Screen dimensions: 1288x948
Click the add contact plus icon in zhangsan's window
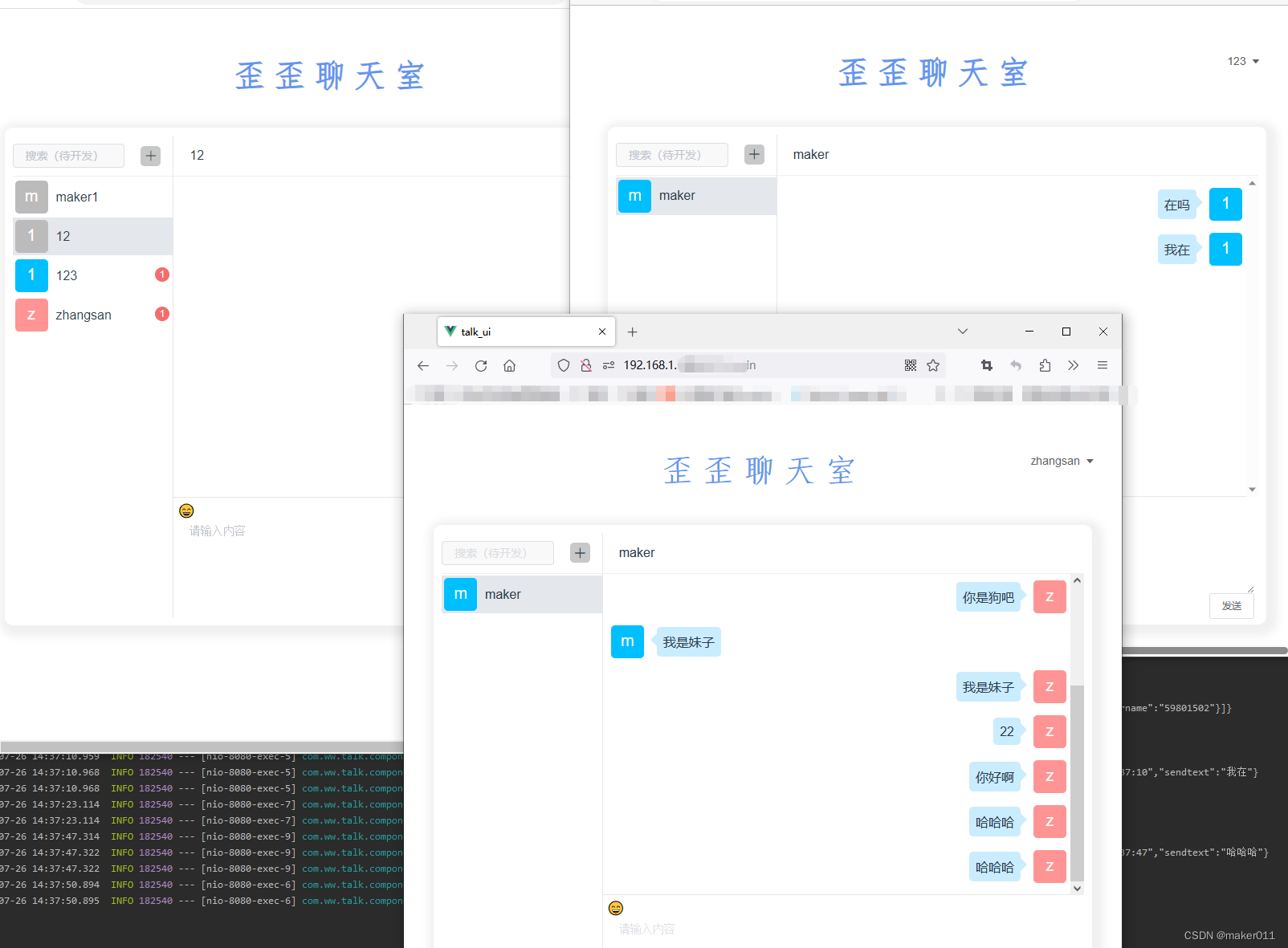click(580, 552)
